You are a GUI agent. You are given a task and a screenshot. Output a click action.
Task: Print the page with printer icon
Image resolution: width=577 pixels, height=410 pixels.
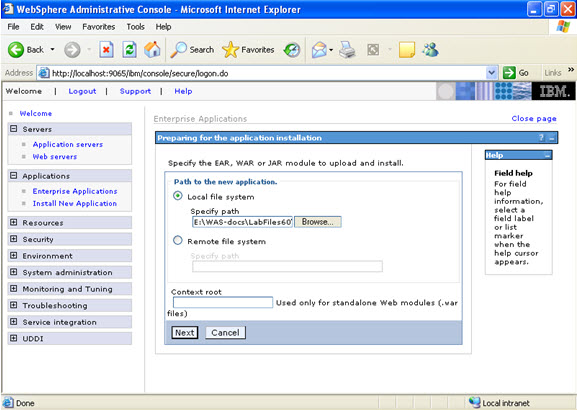click(347, 50)
